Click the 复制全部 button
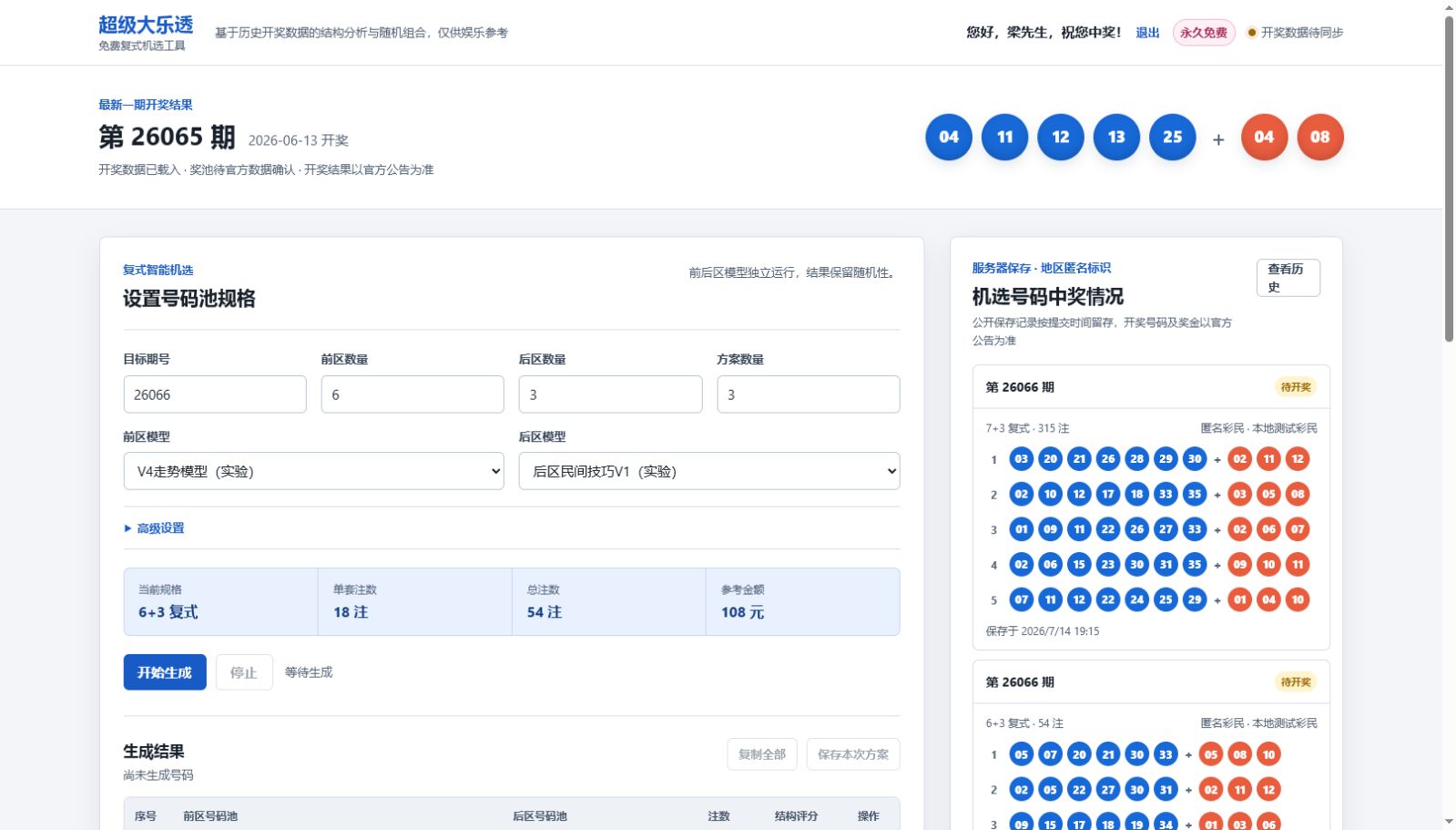 pos(762,754)
